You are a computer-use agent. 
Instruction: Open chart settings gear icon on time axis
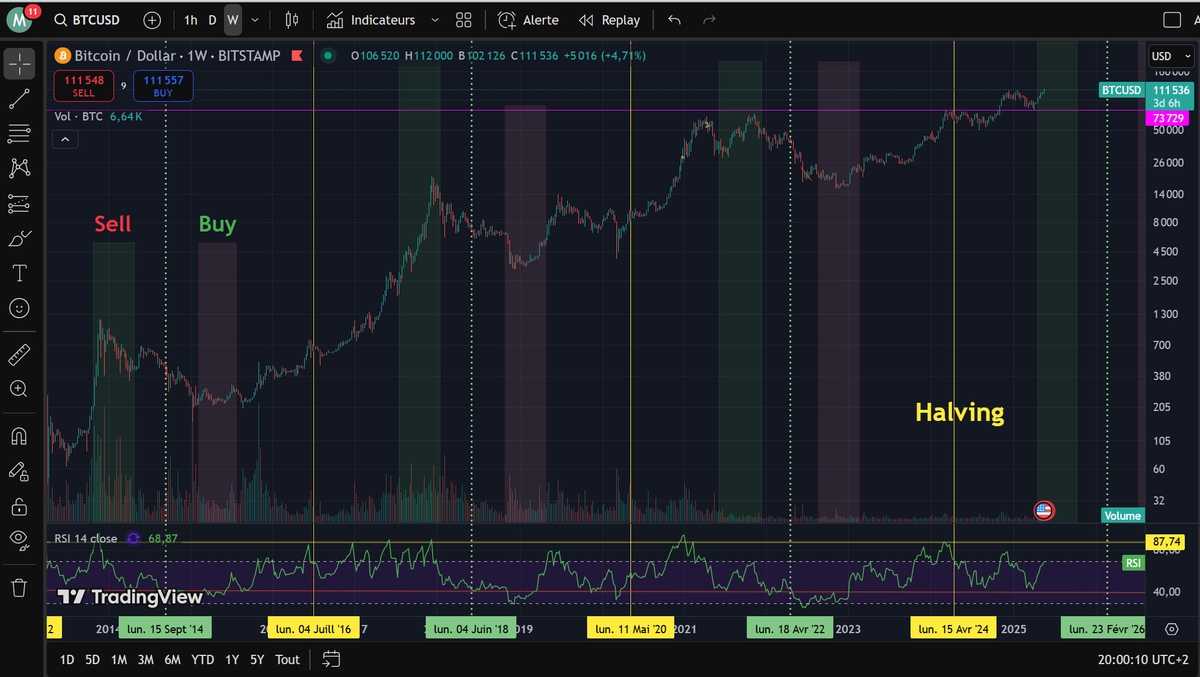tap(1171, 629)
